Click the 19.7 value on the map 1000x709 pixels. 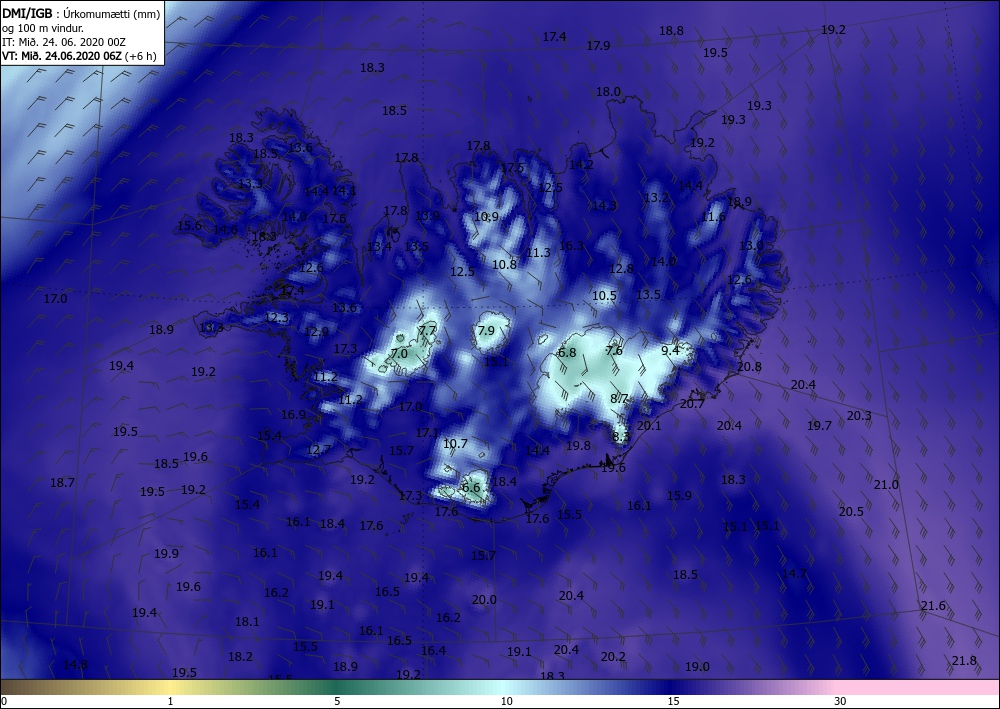pos(819,425)
